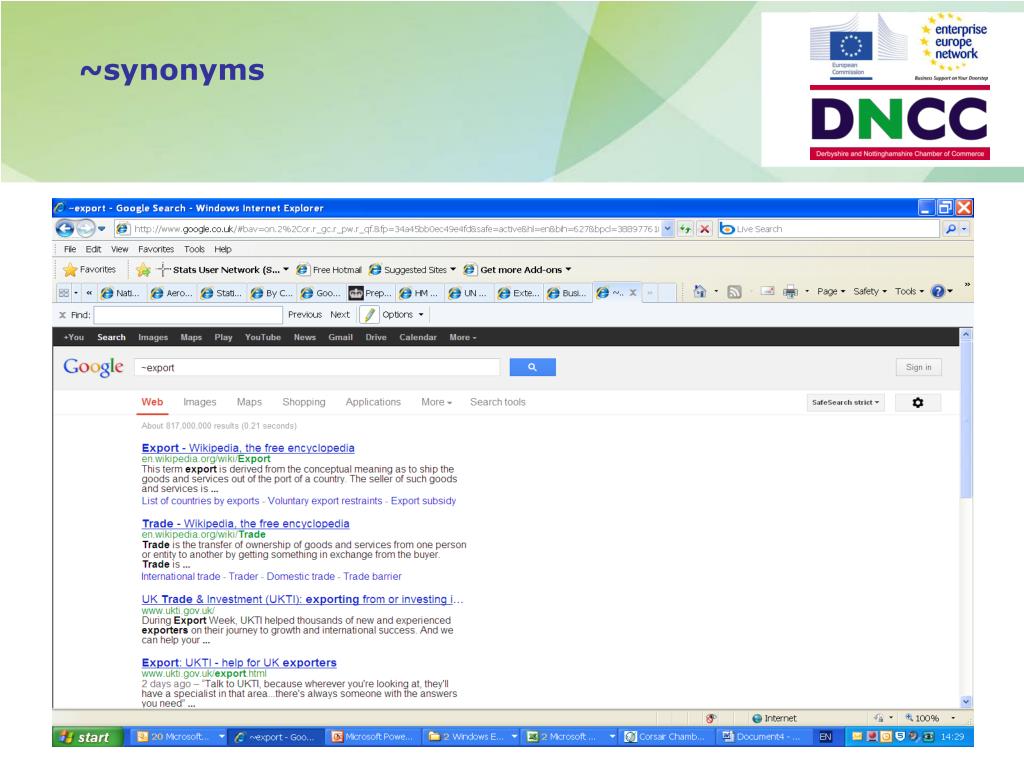Open the Page dropdown in the command bar
Viewport: 1024px width, 768px height.
(831, 292)
